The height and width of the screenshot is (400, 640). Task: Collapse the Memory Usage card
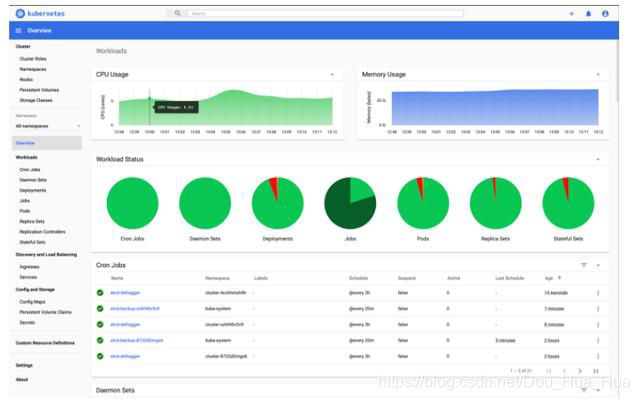tap(598, 74)
